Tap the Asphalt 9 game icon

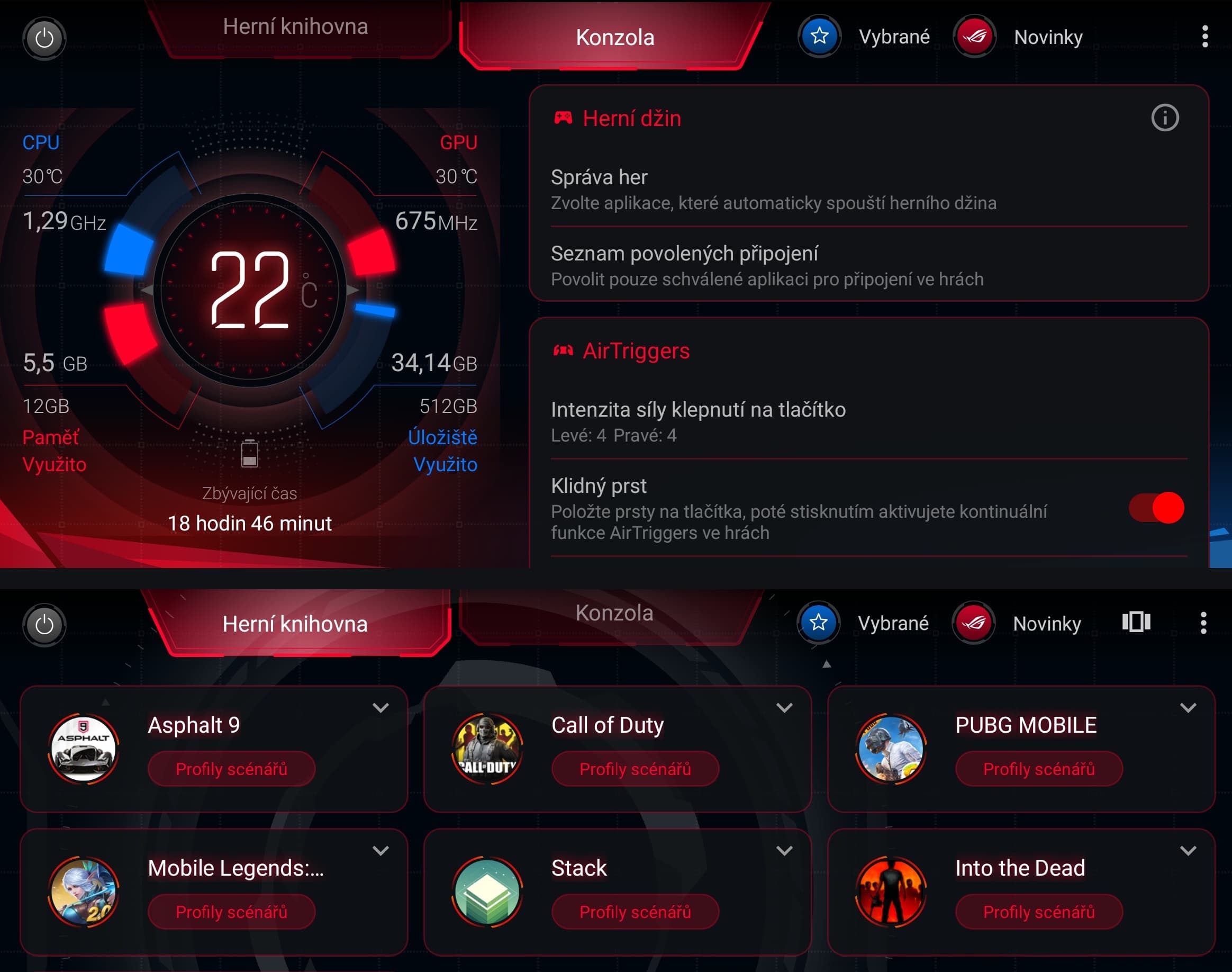84,749
